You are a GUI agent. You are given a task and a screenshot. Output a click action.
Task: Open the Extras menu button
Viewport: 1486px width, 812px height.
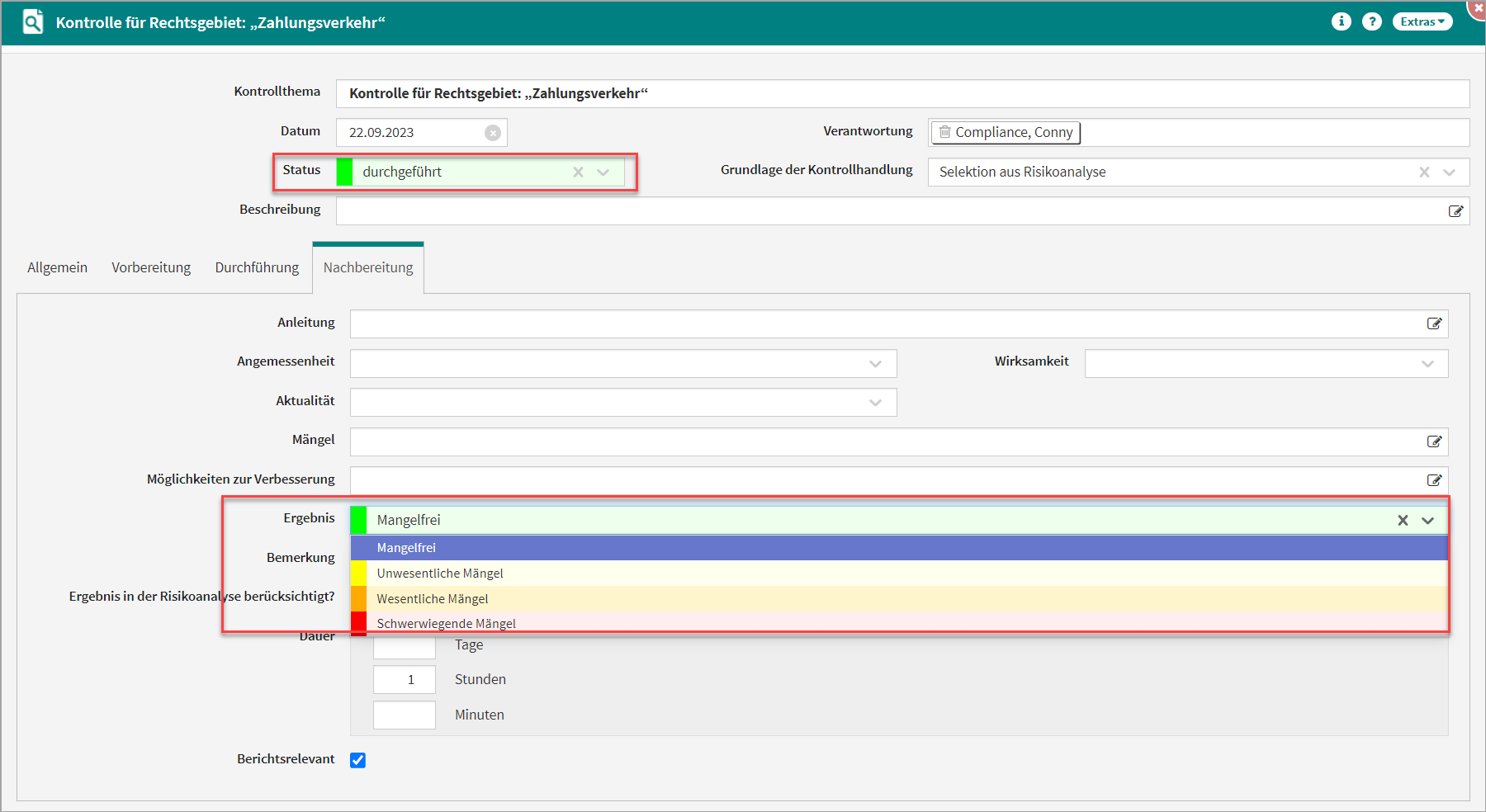click(x=1422, y=21)
